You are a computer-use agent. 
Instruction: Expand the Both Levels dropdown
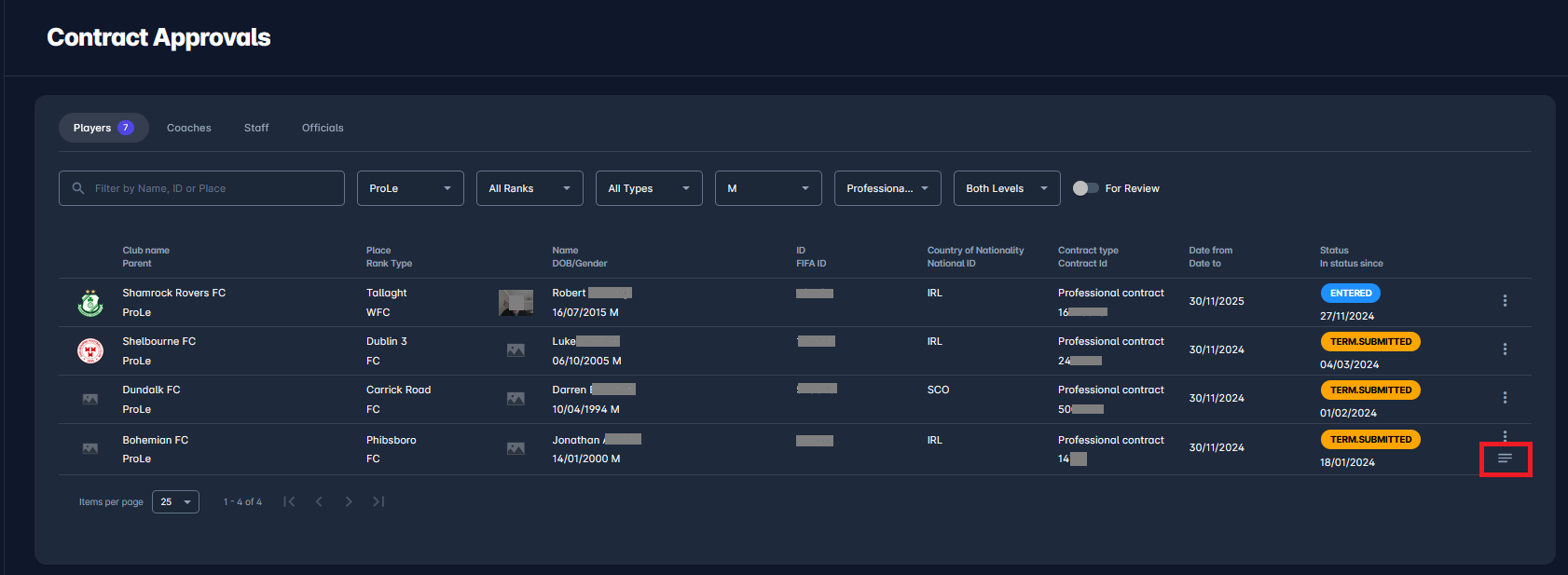1007,188
